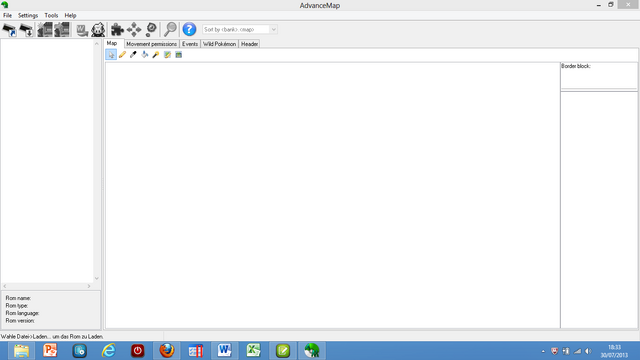This screenshot has width=640, height=360.
Task: Click the map list scroll-up arrow
Action: tap(97, 43)
